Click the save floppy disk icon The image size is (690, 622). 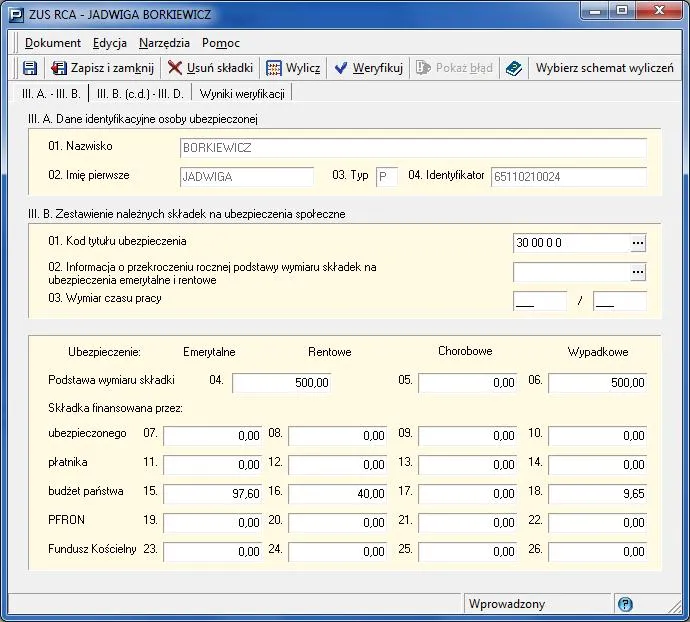(29, 68)
